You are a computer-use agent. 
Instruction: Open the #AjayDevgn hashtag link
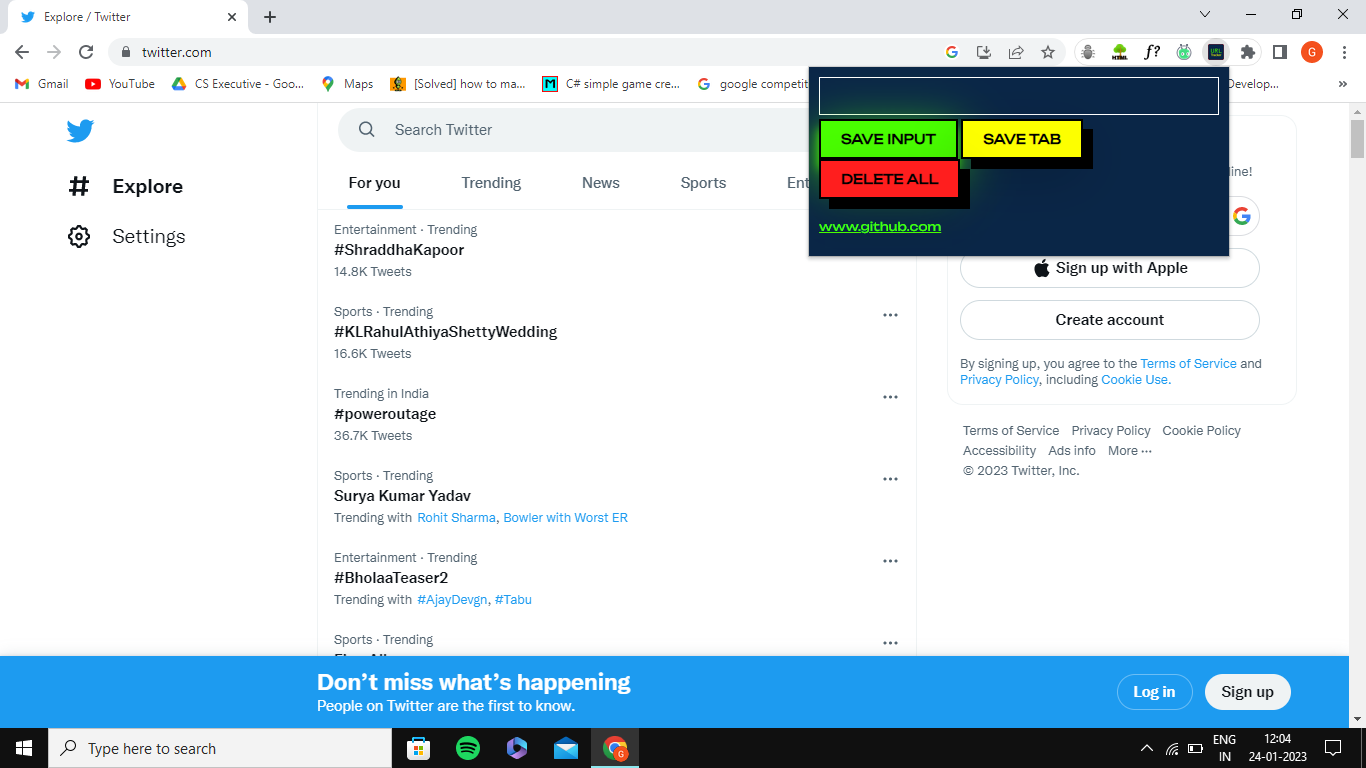[452, 600]
